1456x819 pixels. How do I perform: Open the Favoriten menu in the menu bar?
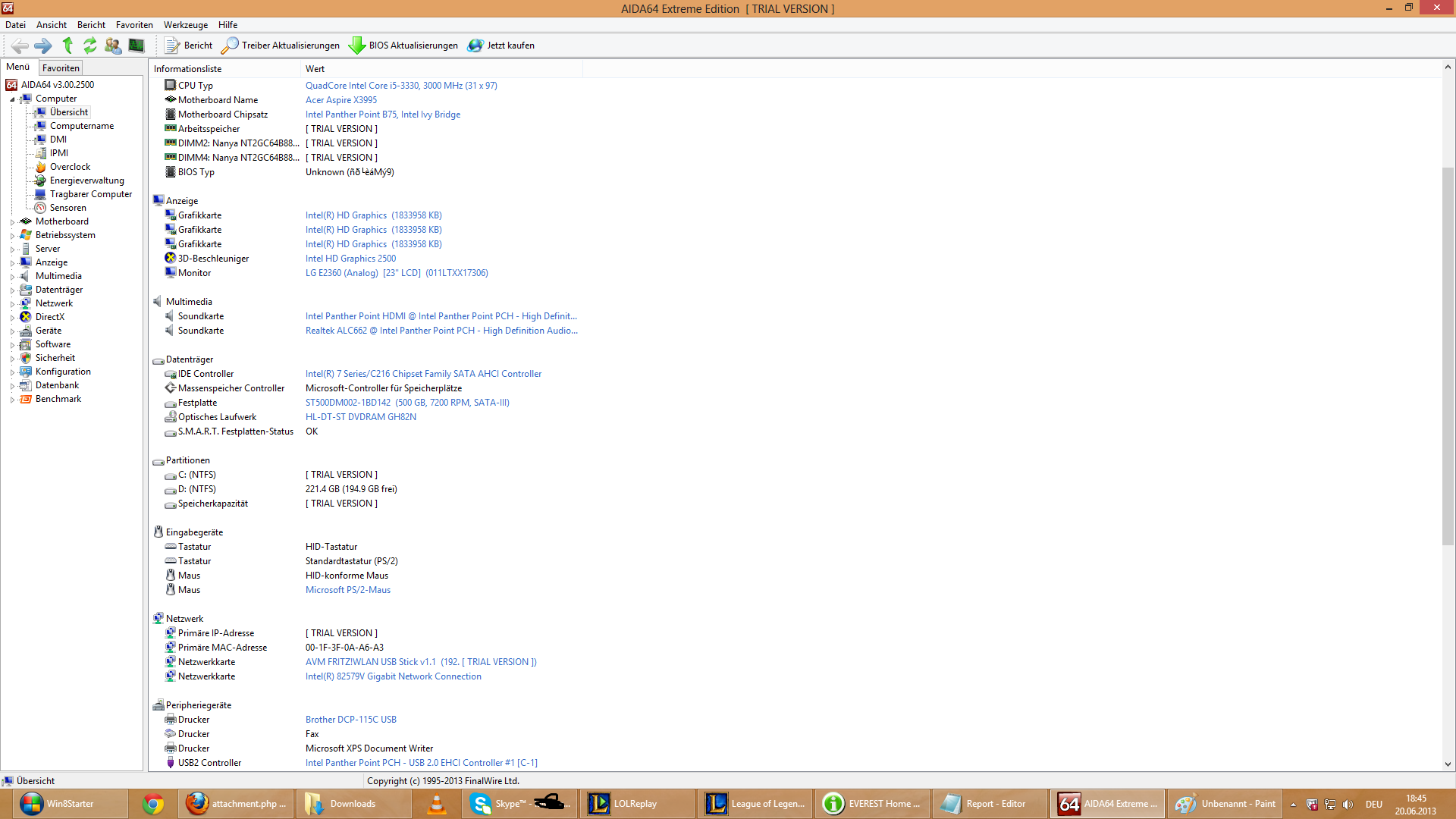pyautogui.click(x=134, y=25)
